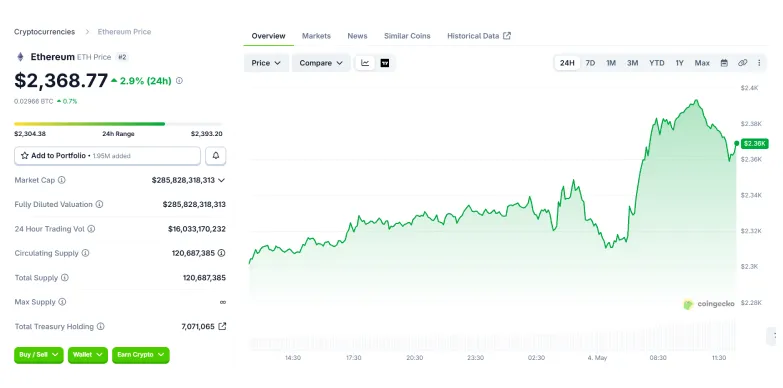Switch to the Similar Coins tab
This screenshot has height=388, width=783.
(x=407, y=36)
